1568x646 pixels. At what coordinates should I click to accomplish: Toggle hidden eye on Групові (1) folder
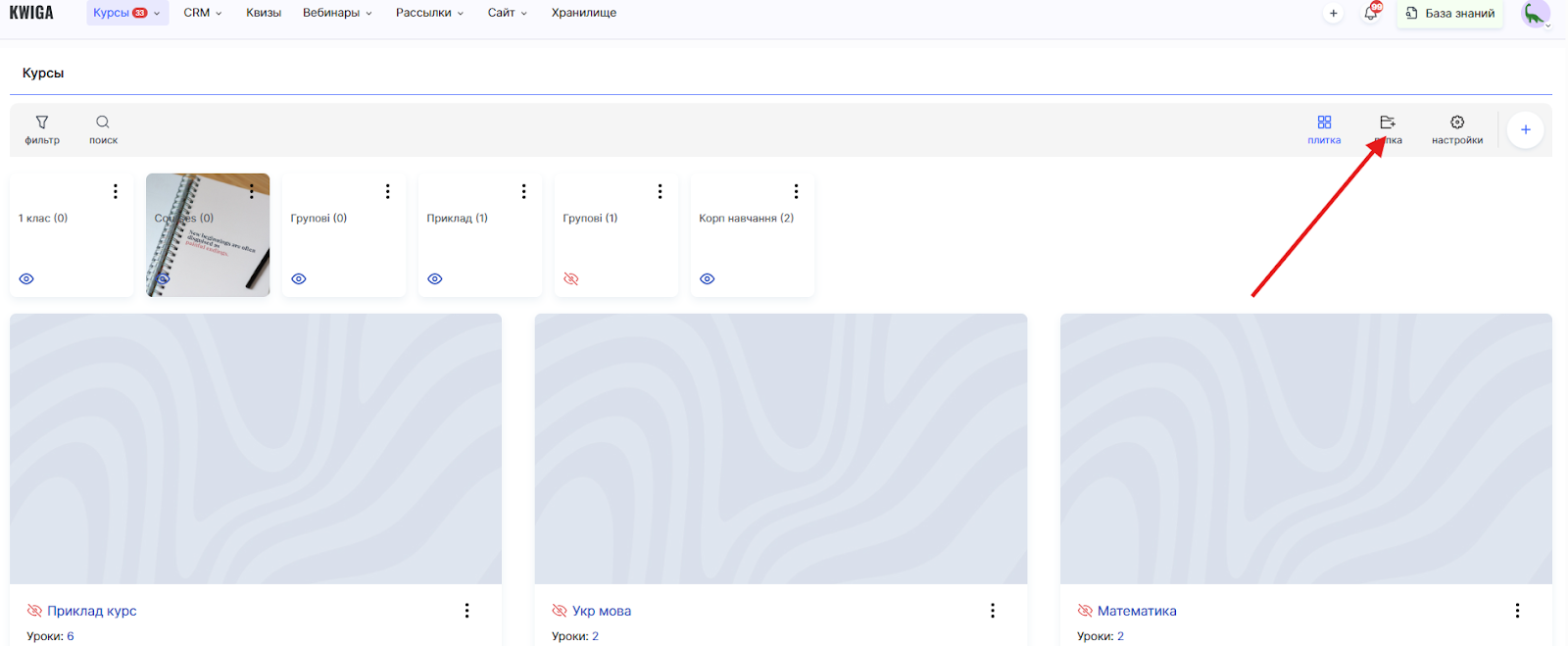[571, 279]
